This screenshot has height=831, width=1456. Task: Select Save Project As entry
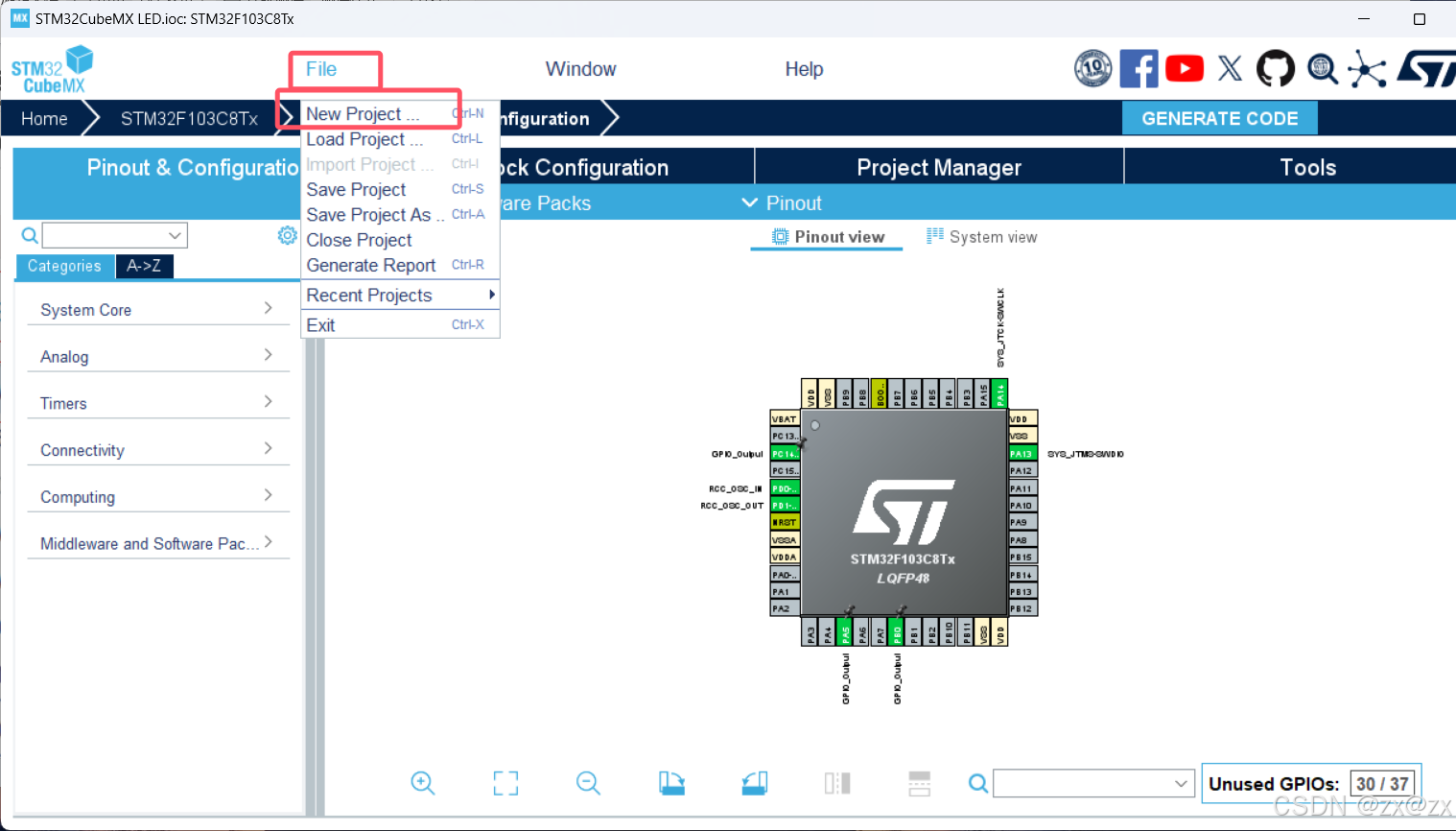(x=399, y=215)
